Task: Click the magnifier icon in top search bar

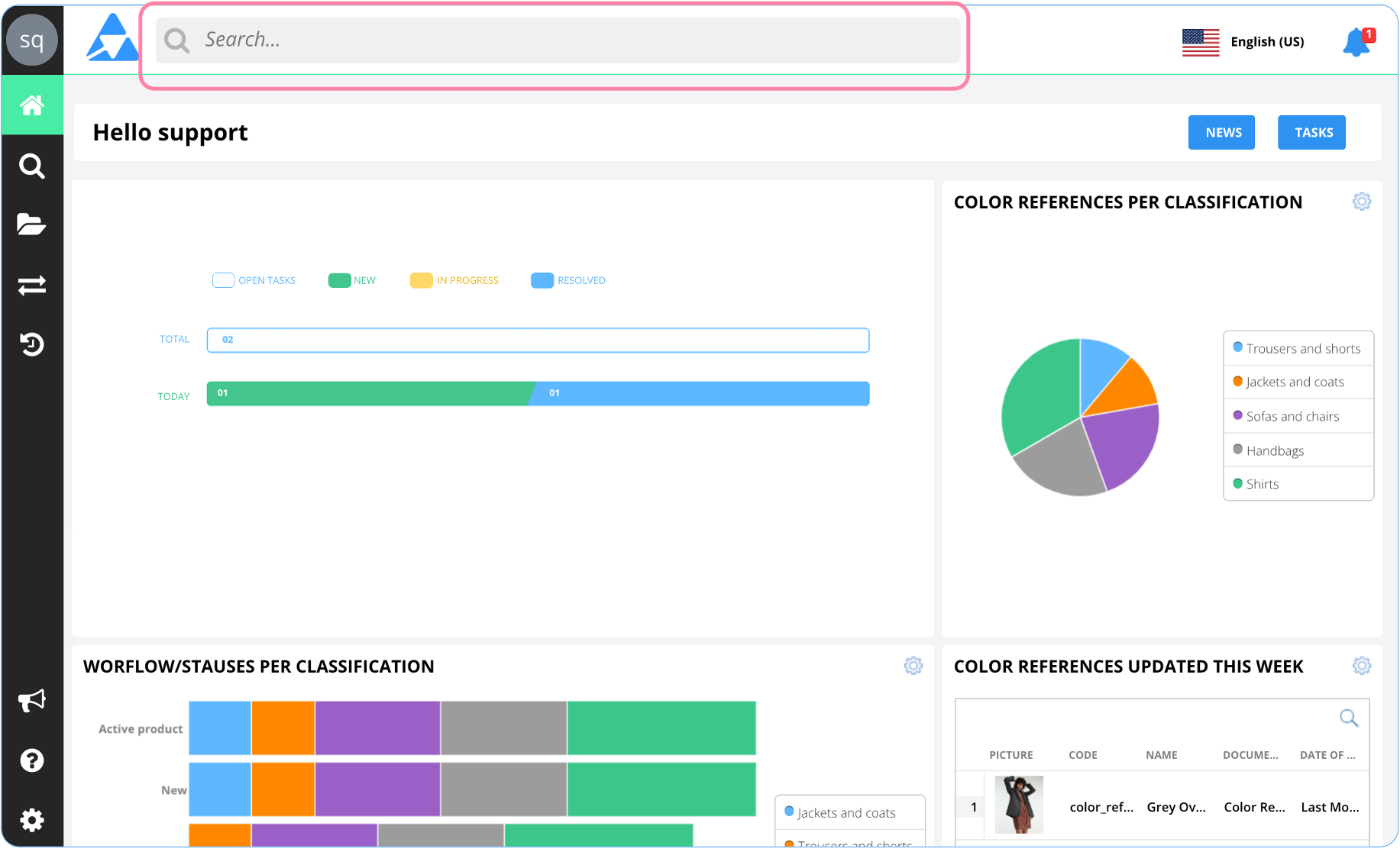Action: click(176, 40)
